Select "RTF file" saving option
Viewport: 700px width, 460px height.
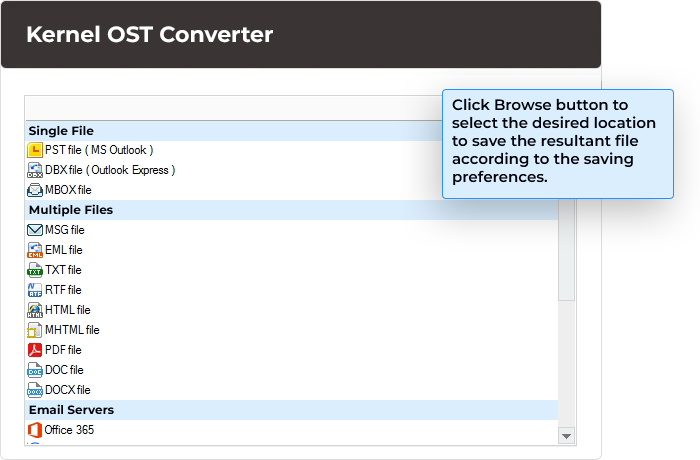(292, 290)
